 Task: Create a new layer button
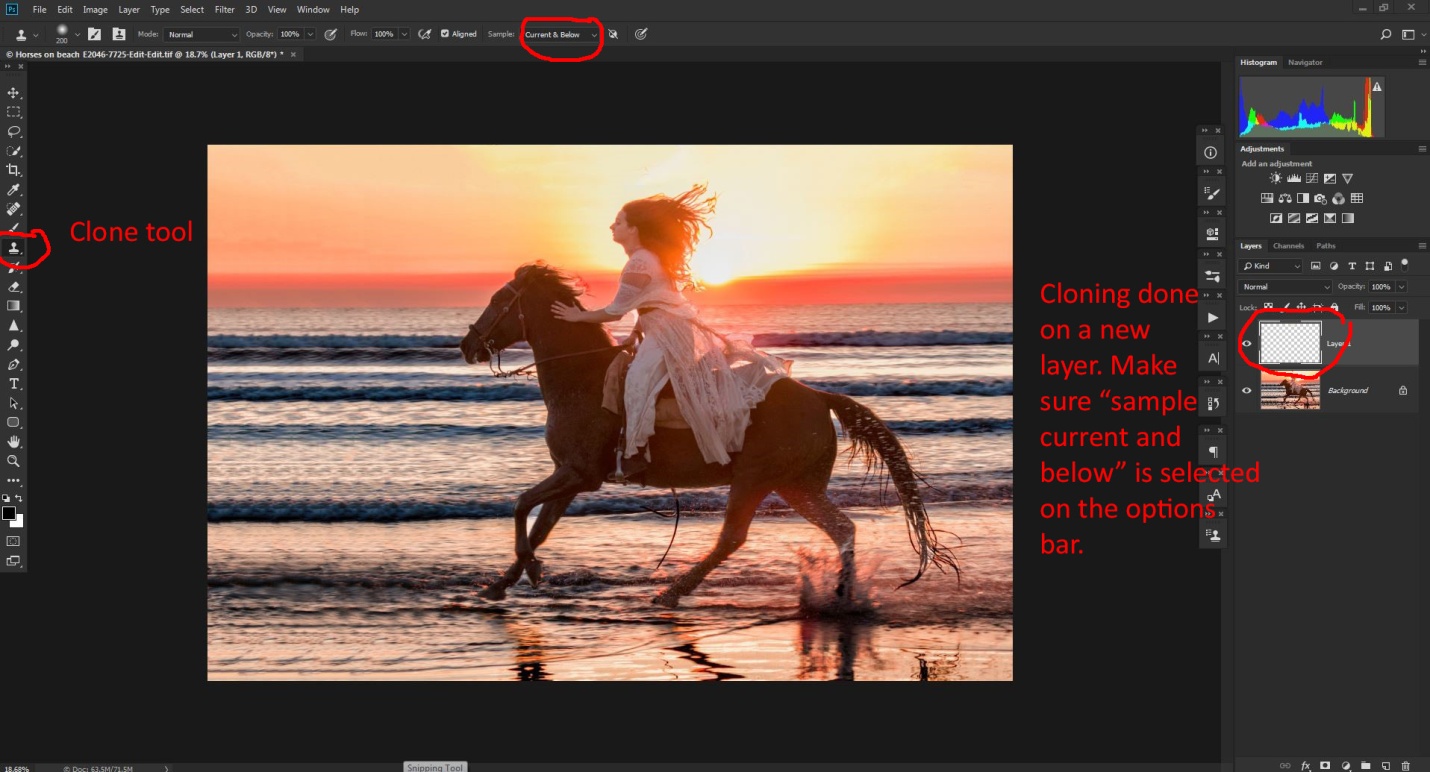click(1385, 765)
